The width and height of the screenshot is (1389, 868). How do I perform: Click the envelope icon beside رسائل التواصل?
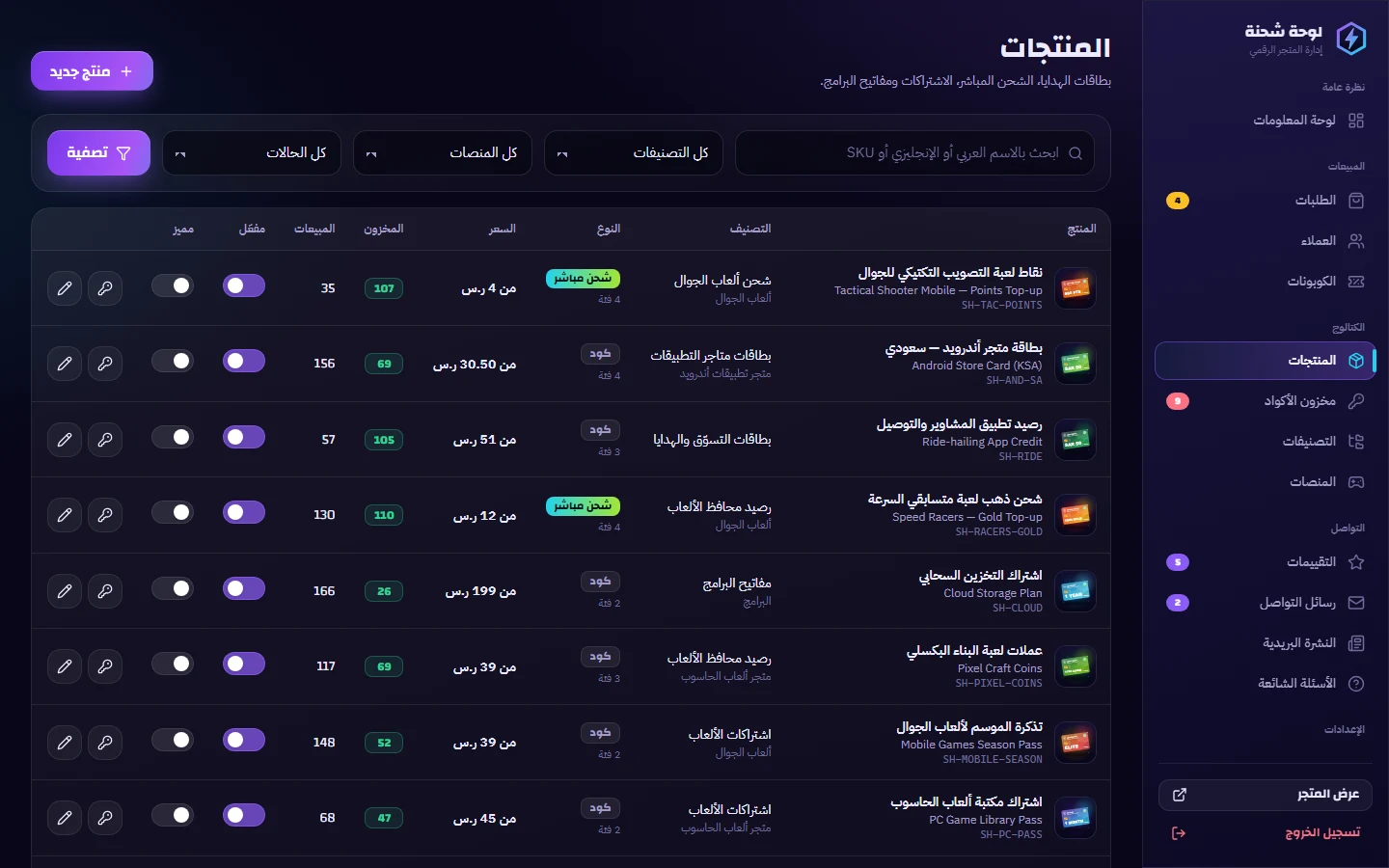pyautogui.click(x=1356, y=603)
